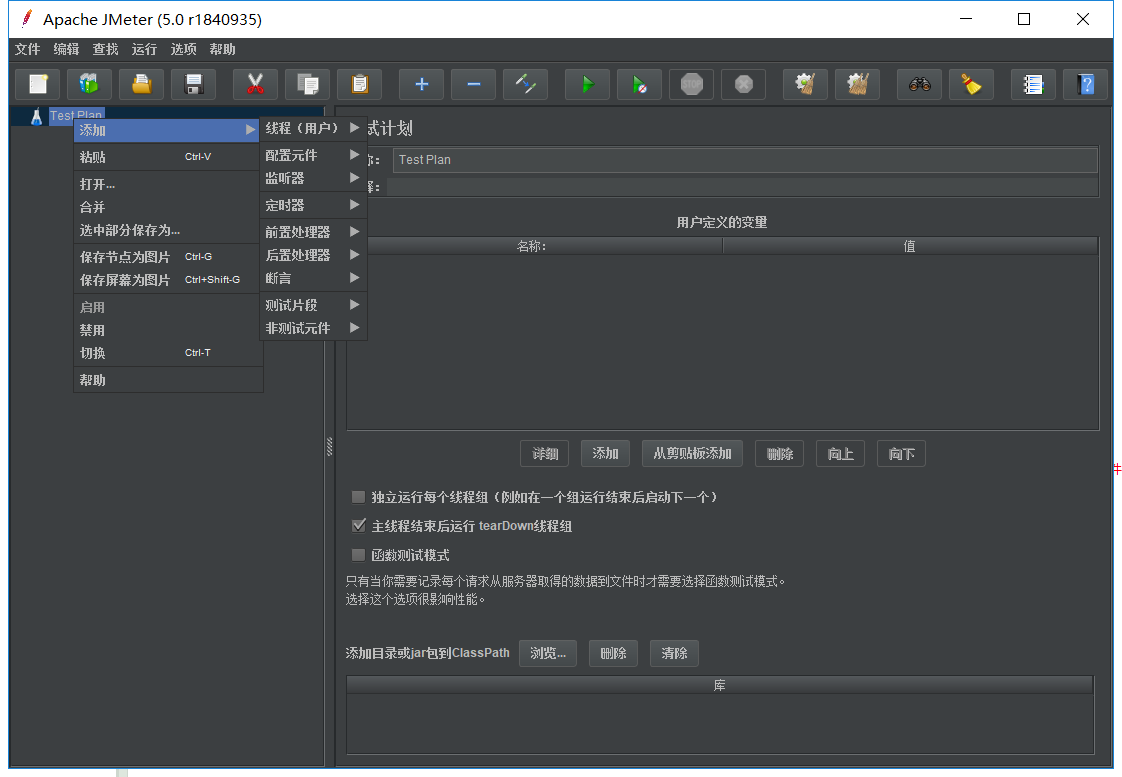Click the 向下 button
The width and height of the screenshot is (1122, 777).
coord(901,454)
